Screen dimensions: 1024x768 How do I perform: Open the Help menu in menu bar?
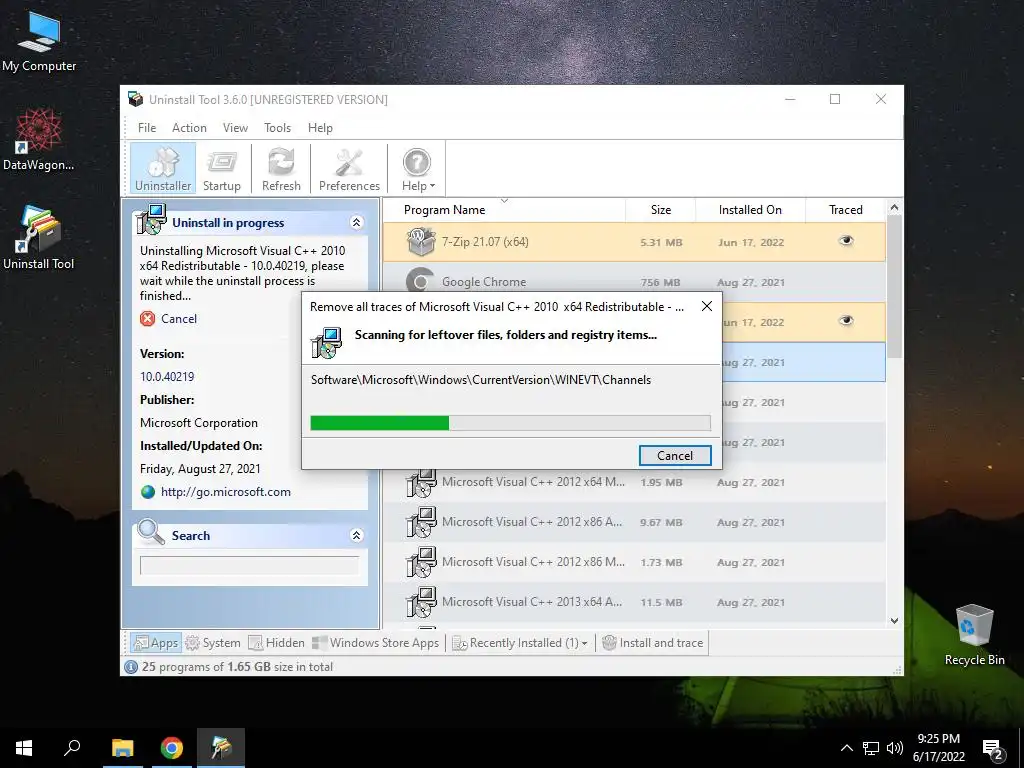pyautogui.click(x=320, y=128)
